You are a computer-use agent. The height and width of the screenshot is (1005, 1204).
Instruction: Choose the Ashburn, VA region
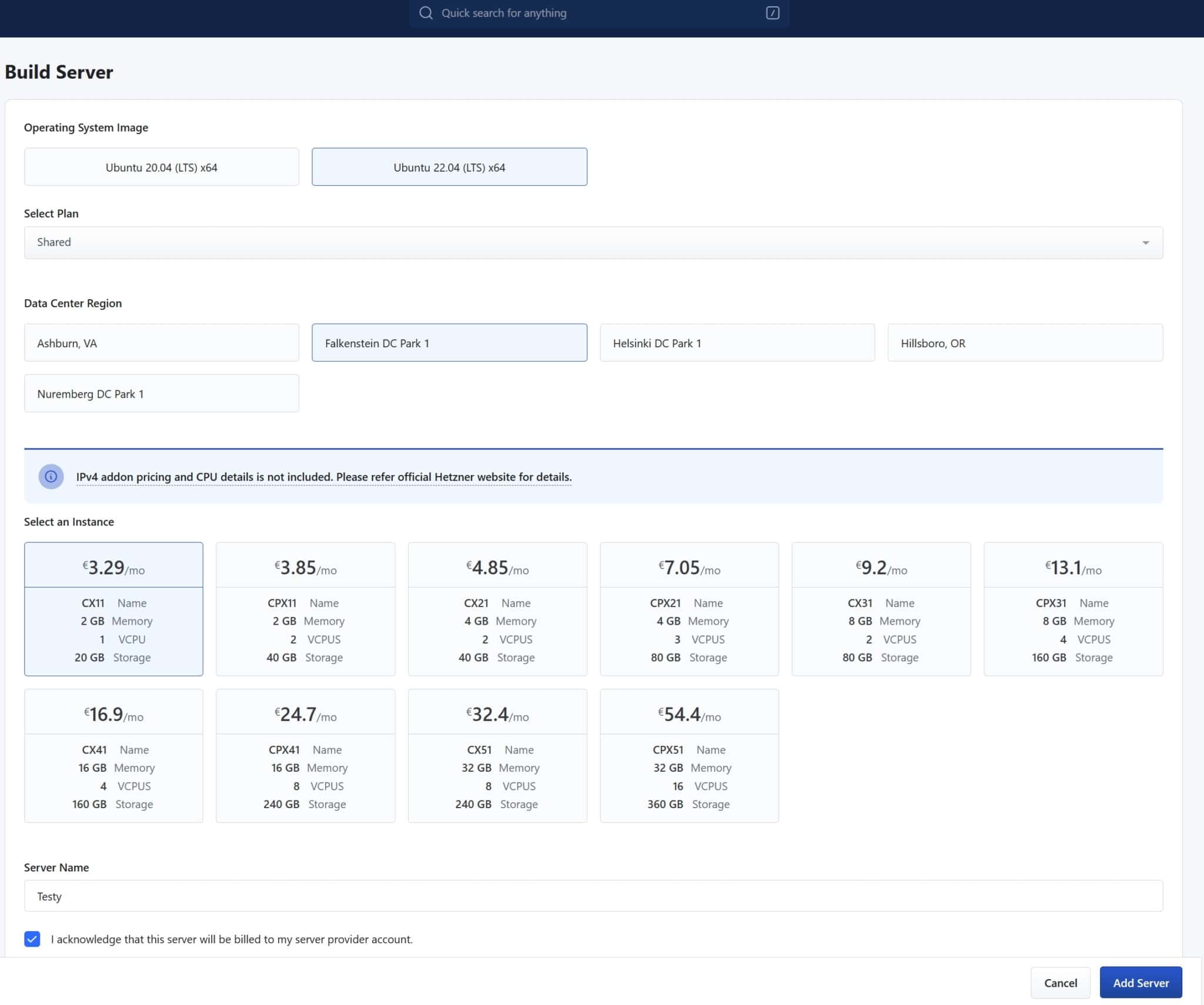[x=161, y=343]
